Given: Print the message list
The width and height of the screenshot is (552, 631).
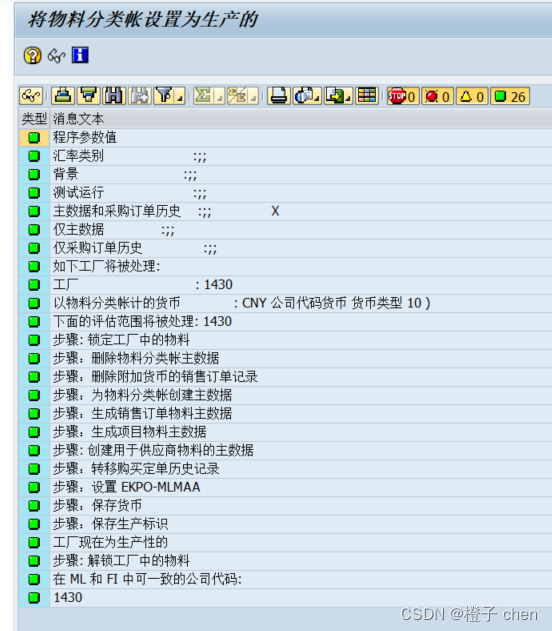Looking at the screenshot, I should [279, 96].
